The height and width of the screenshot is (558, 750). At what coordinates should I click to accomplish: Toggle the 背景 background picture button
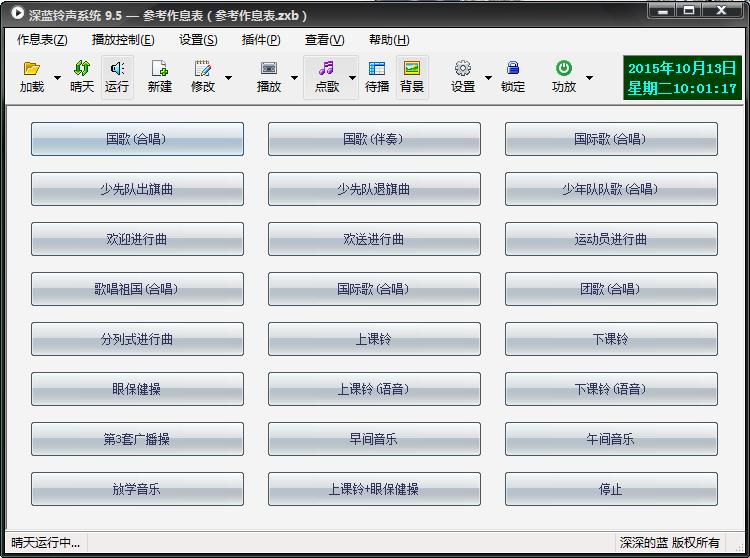pyautogui.click(x=412, y=69)
